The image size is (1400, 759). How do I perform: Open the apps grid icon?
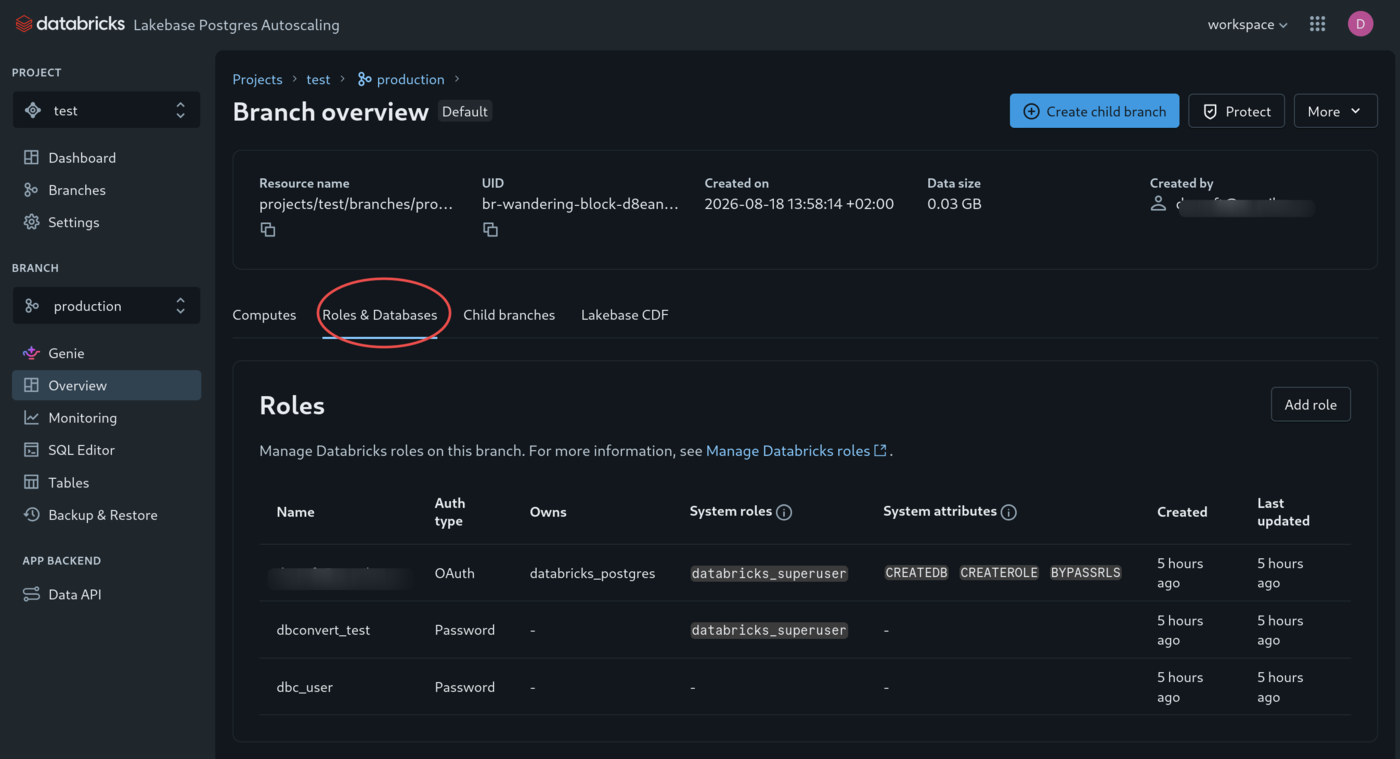tap(1317, 24)
